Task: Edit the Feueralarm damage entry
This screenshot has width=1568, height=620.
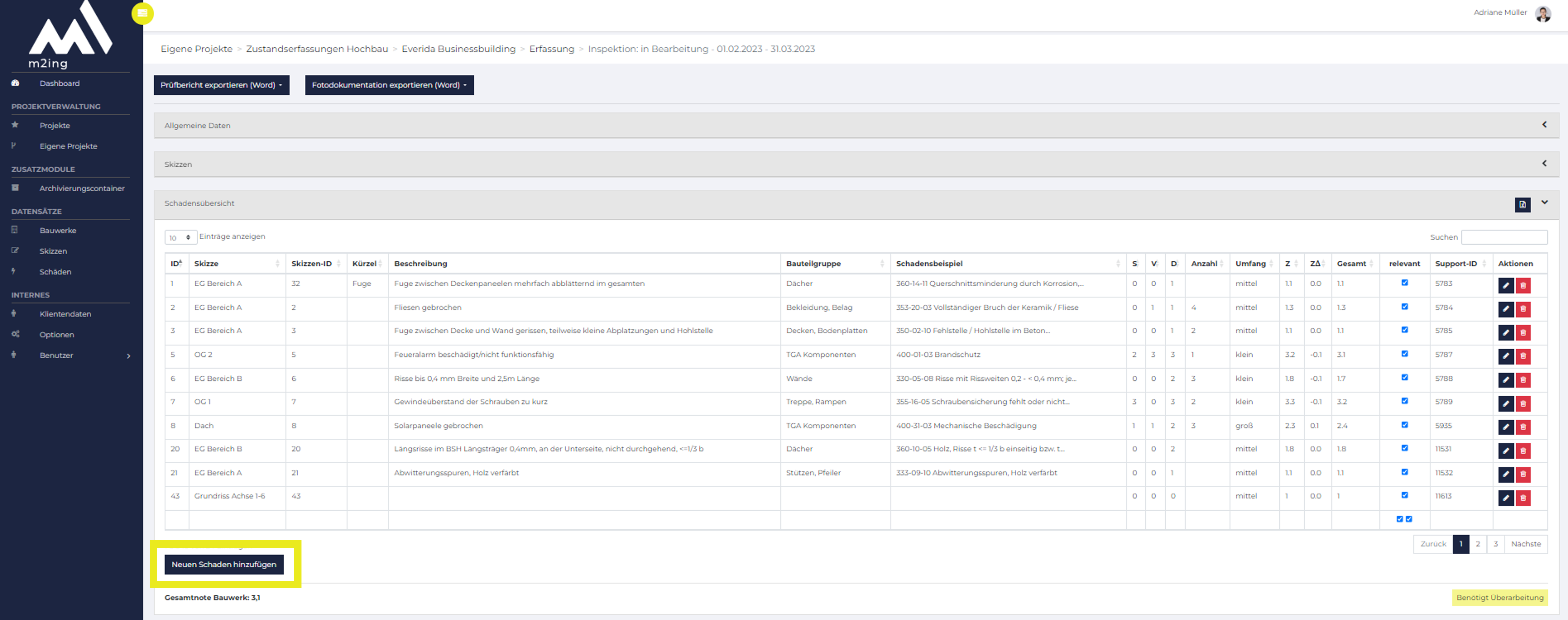Action: coord(1506,356)
